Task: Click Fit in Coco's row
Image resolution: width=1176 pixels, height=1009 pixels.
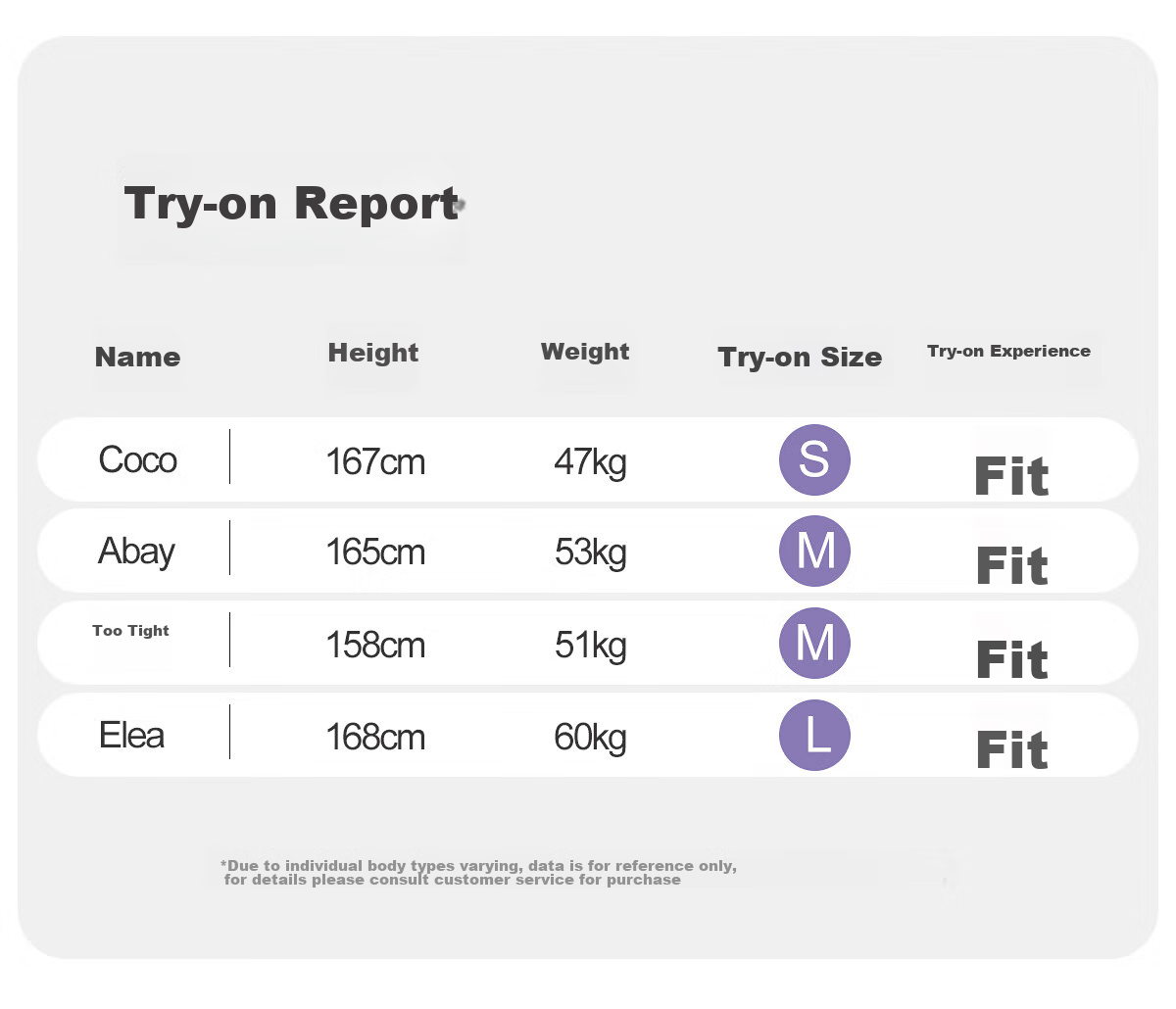Action: (x=1011, y=476)
